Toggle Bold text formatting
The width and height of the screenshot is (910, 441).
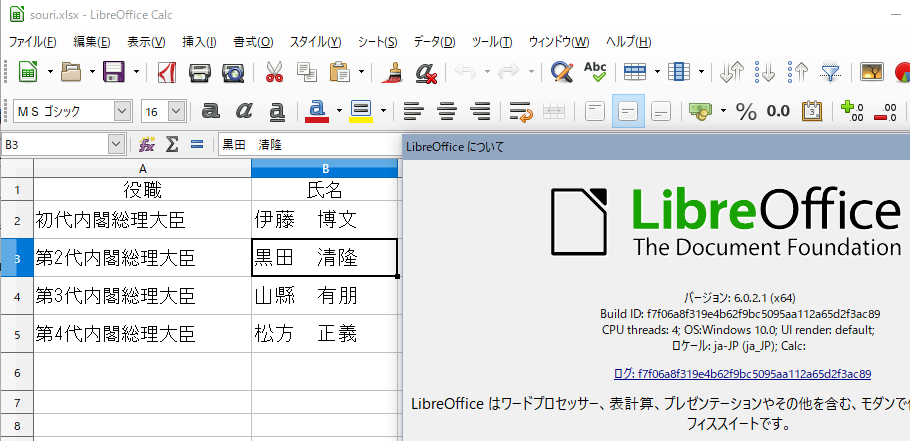pyautogui.click(x=211, y=111)
